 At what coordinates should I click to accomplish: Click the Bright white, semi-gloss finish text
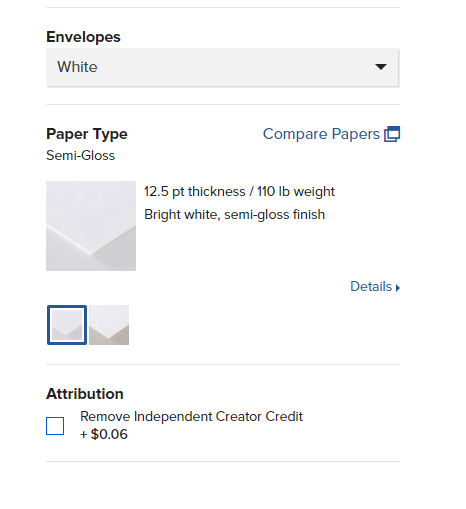234,214
